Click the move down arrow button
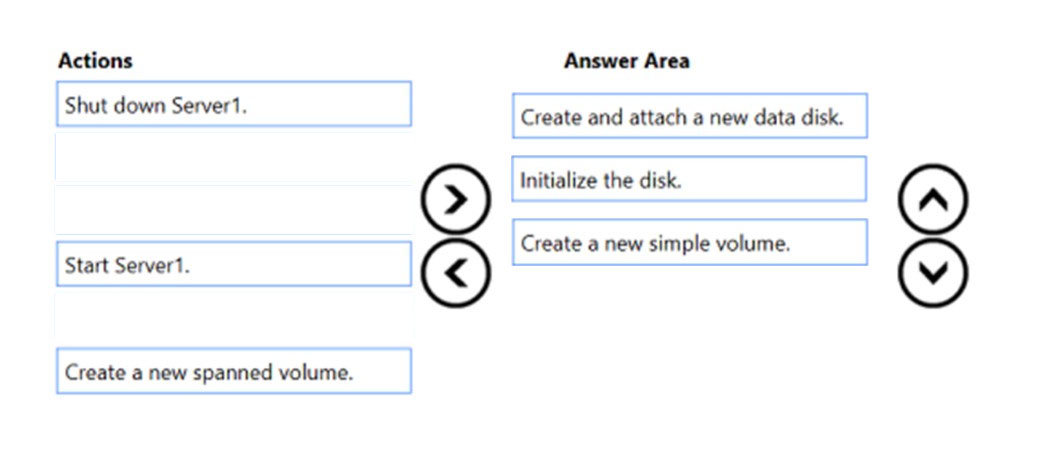This screenshot has height=457, width=1064. (x=933, y=271)
